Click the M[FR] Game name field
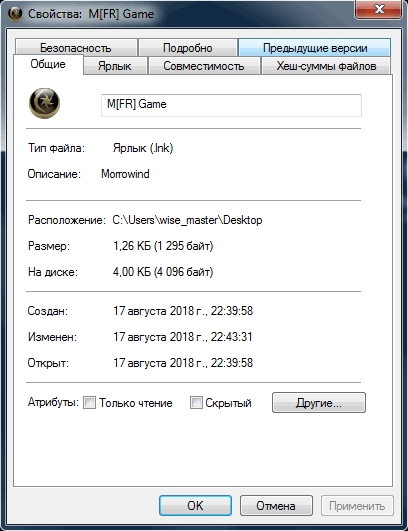This screenshot has height=531, width=408. pyautogui.click(x=231, y=105)
